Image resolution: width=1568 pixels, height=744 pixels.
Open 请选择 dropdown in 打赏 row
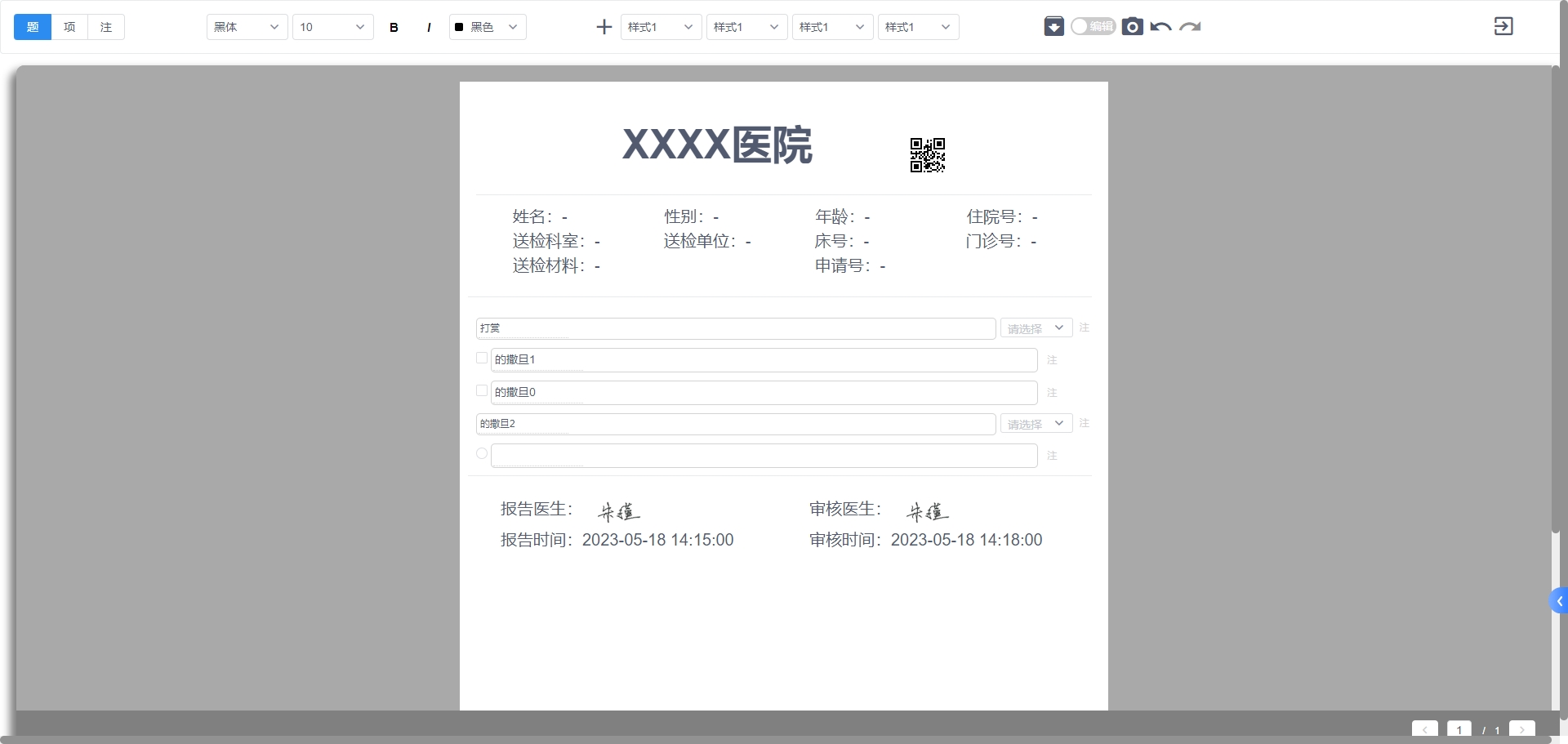tap(1036, 328)
